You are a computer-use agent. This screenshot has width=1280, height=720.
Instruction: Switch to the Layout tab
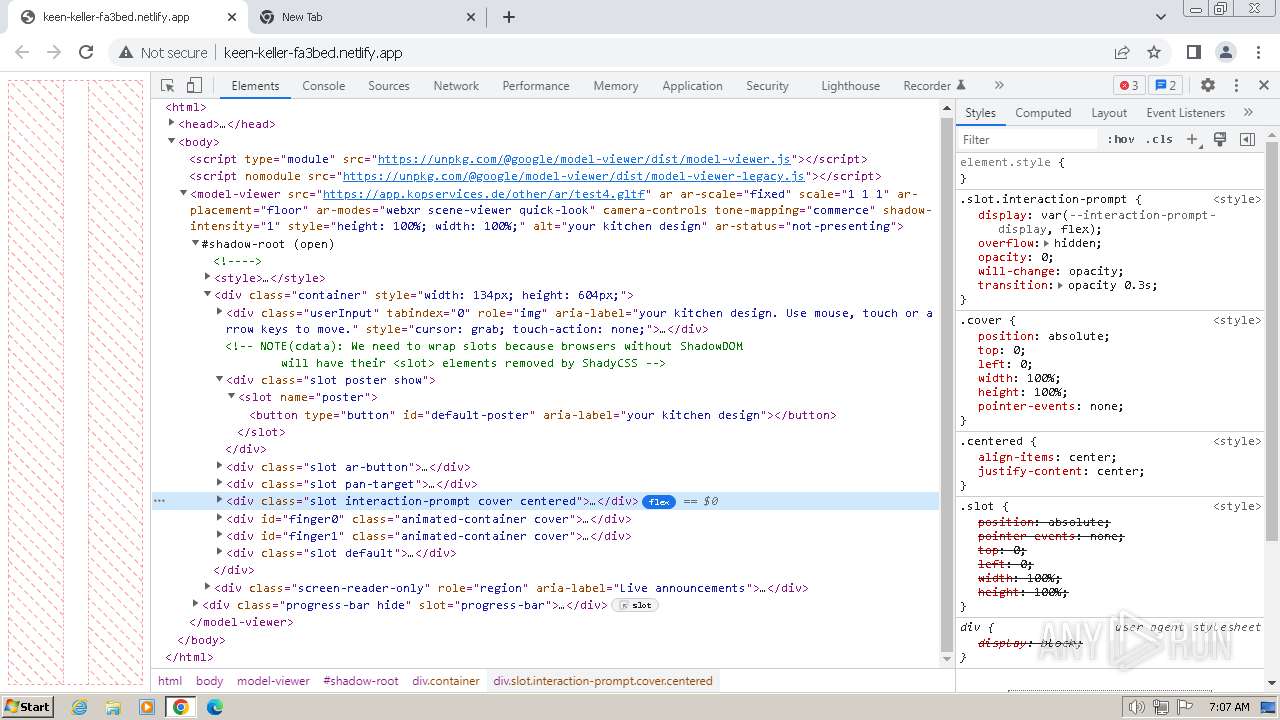click(1109, 112)
